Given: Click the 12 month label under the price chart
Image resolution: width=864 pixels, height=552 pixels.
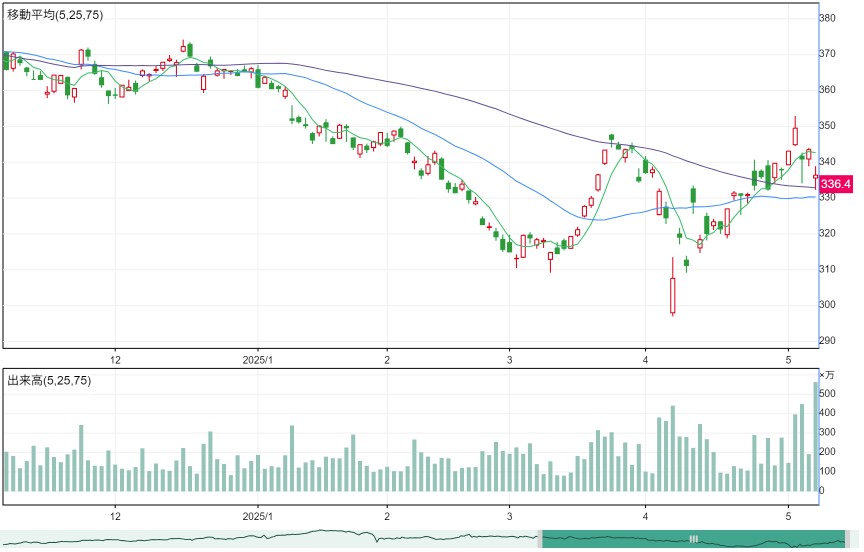Looking at the screenshot, I should (115, 360).
